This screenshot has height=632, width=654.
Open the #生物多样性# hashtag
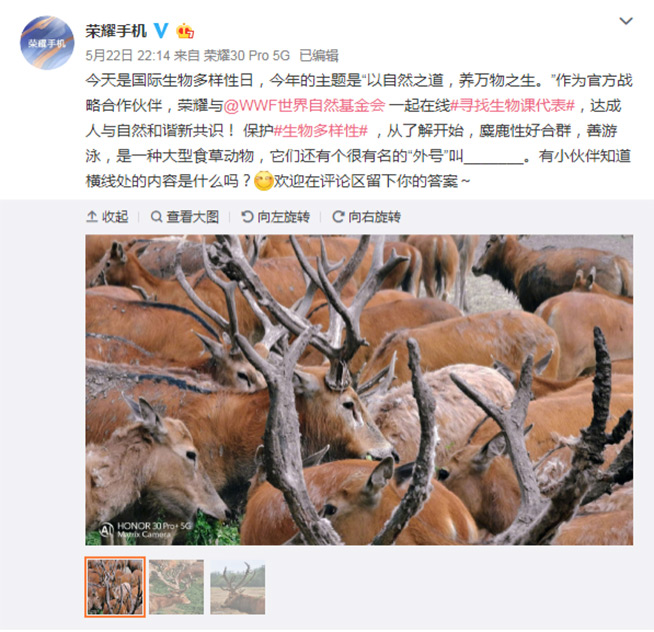[x=320, y=131]
